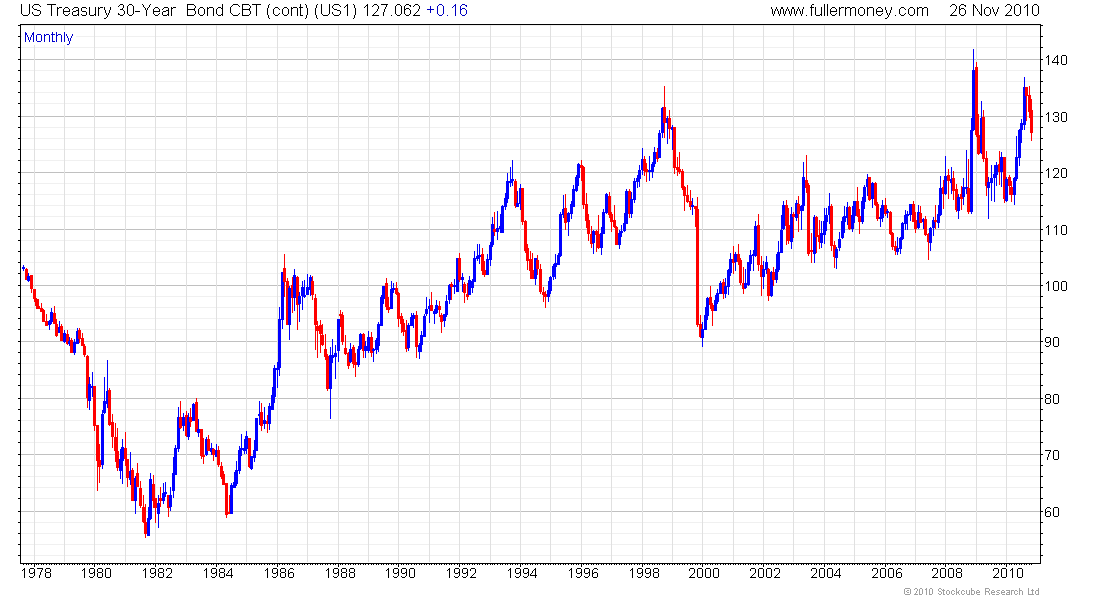Screen dimensions: 1100x600
Task: Open the www.fullermoney.com link text
Action: [850, 11]
